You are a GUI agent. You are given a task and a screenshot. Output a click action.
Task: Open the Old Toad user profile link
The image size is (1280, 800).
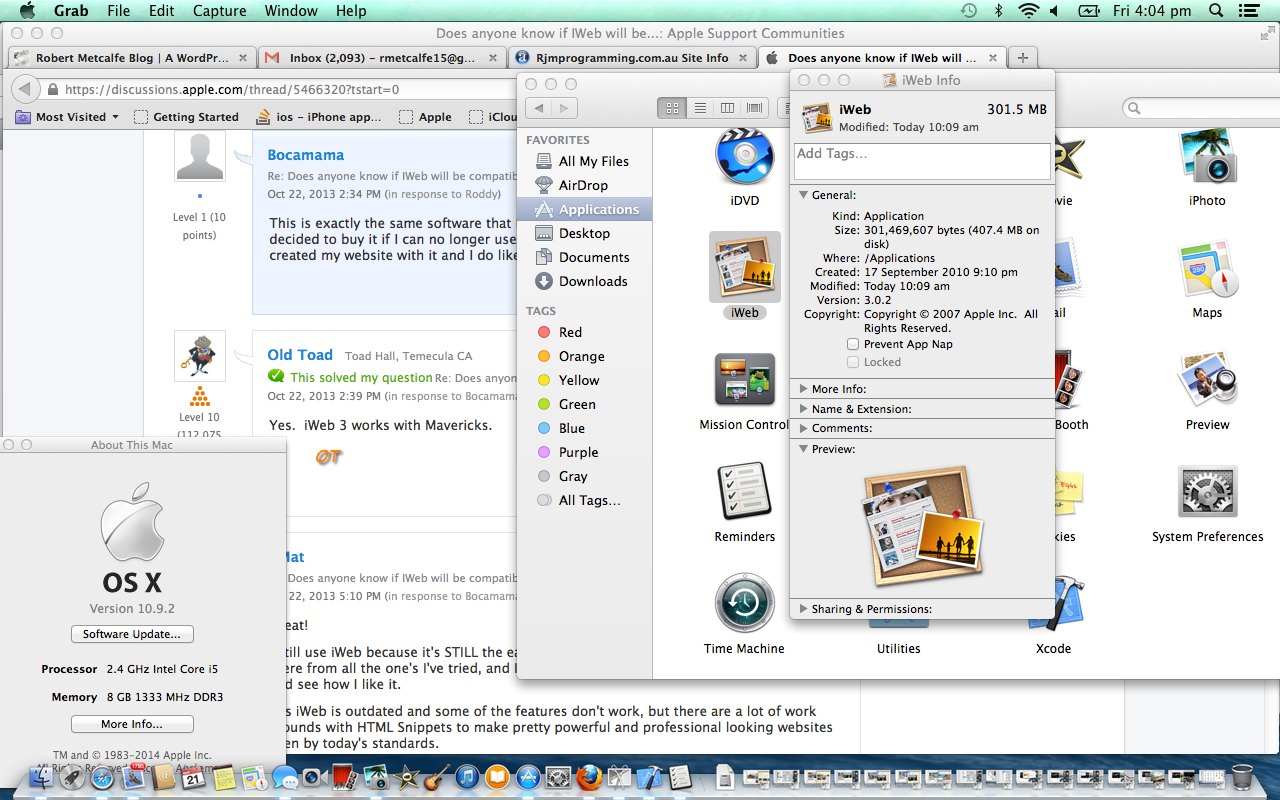[x=300, y=355]
